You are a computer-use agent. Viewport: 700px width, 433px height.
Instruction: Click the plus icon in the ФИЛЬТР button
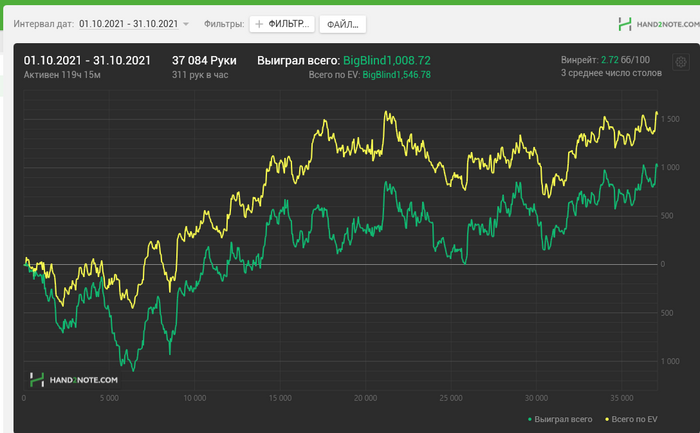(259, 24)
